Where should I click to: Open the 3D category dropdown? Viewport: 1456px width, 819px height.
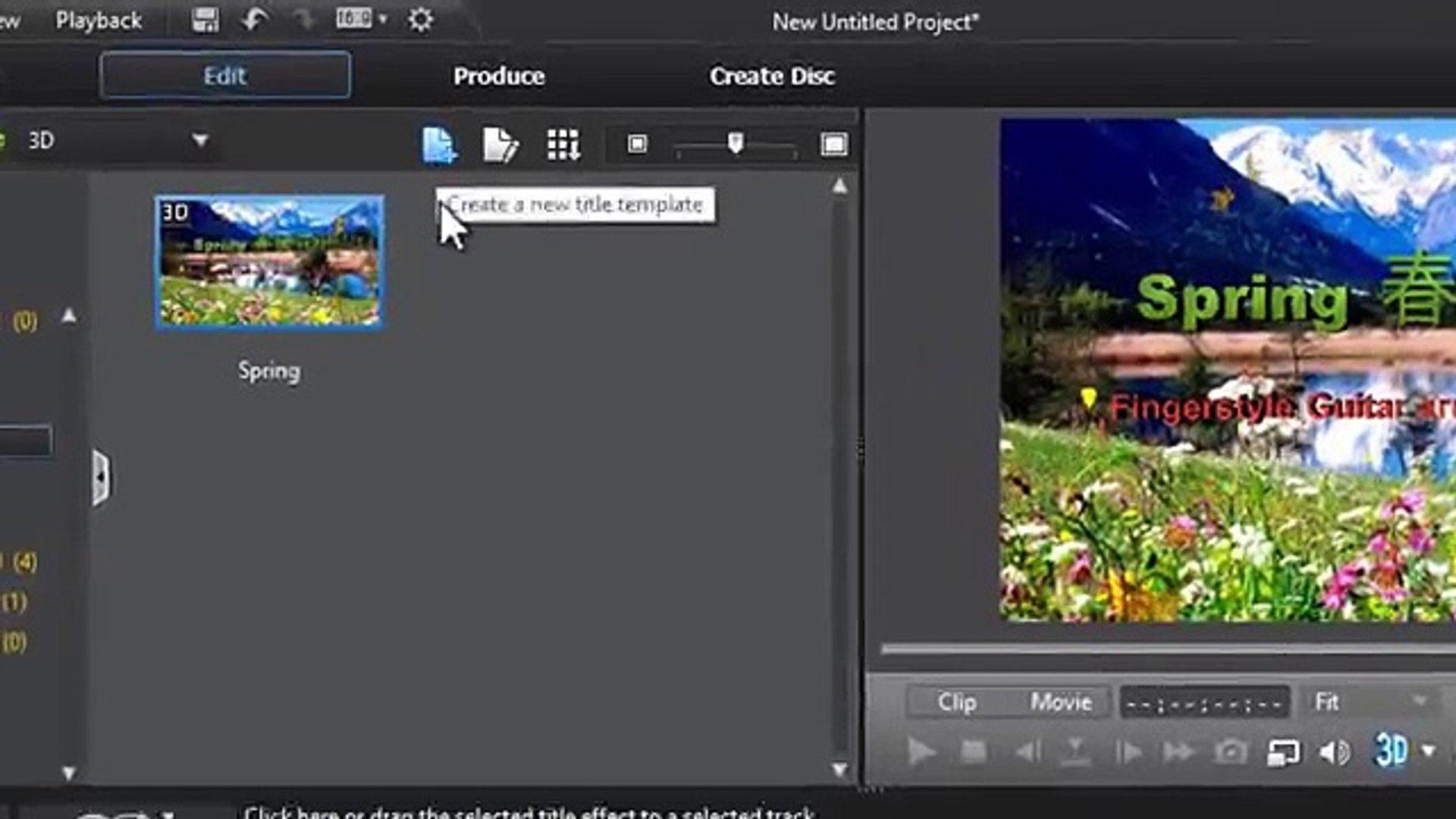tap(200, 140)
